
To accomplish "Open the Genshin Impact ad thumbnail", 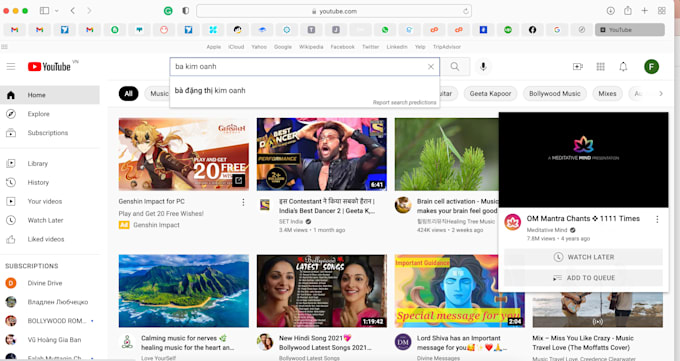I will point(184,154).
